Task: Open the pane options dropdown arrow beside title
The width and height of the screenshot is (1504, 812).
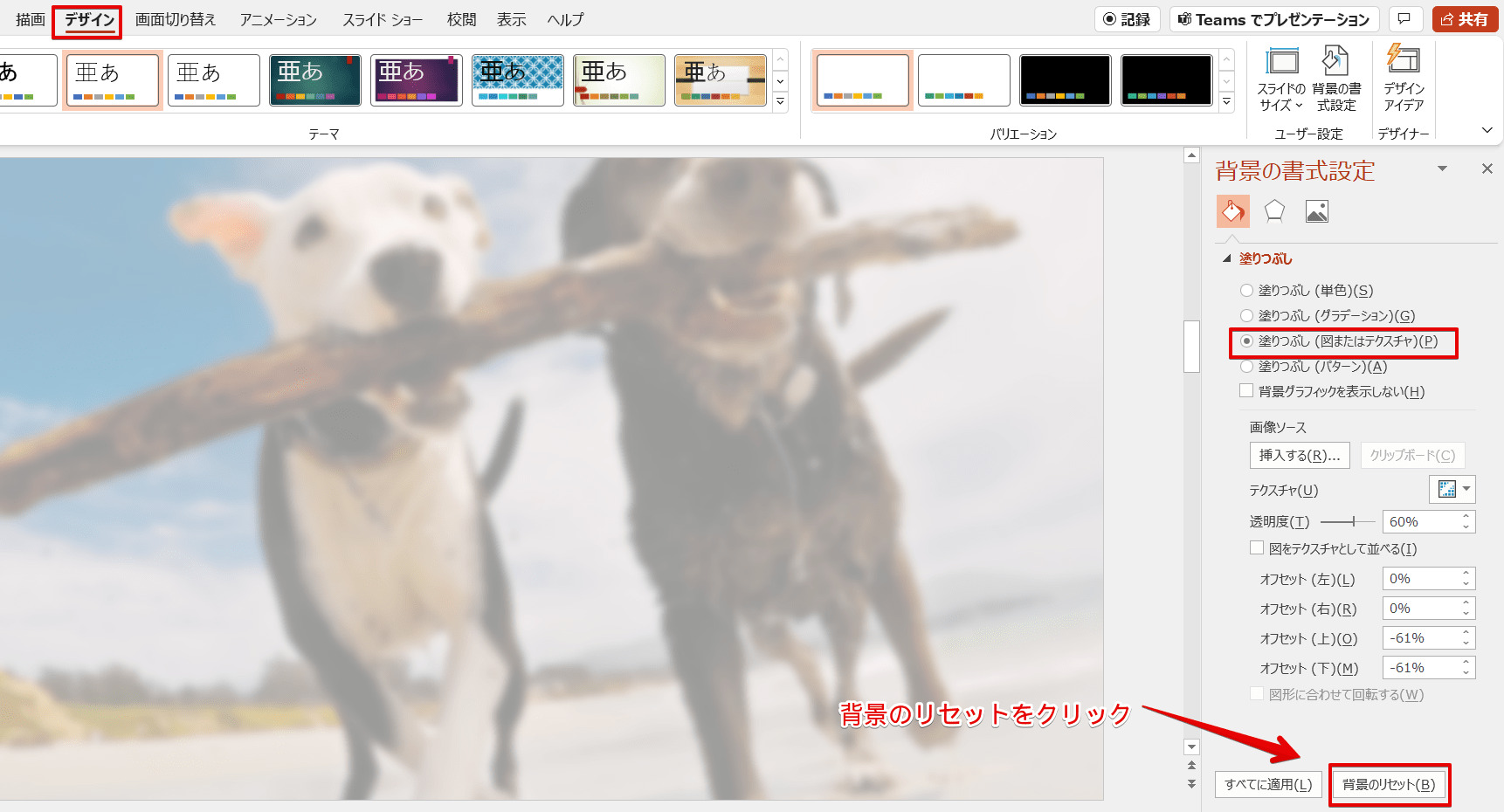Action: (1442, 169)
